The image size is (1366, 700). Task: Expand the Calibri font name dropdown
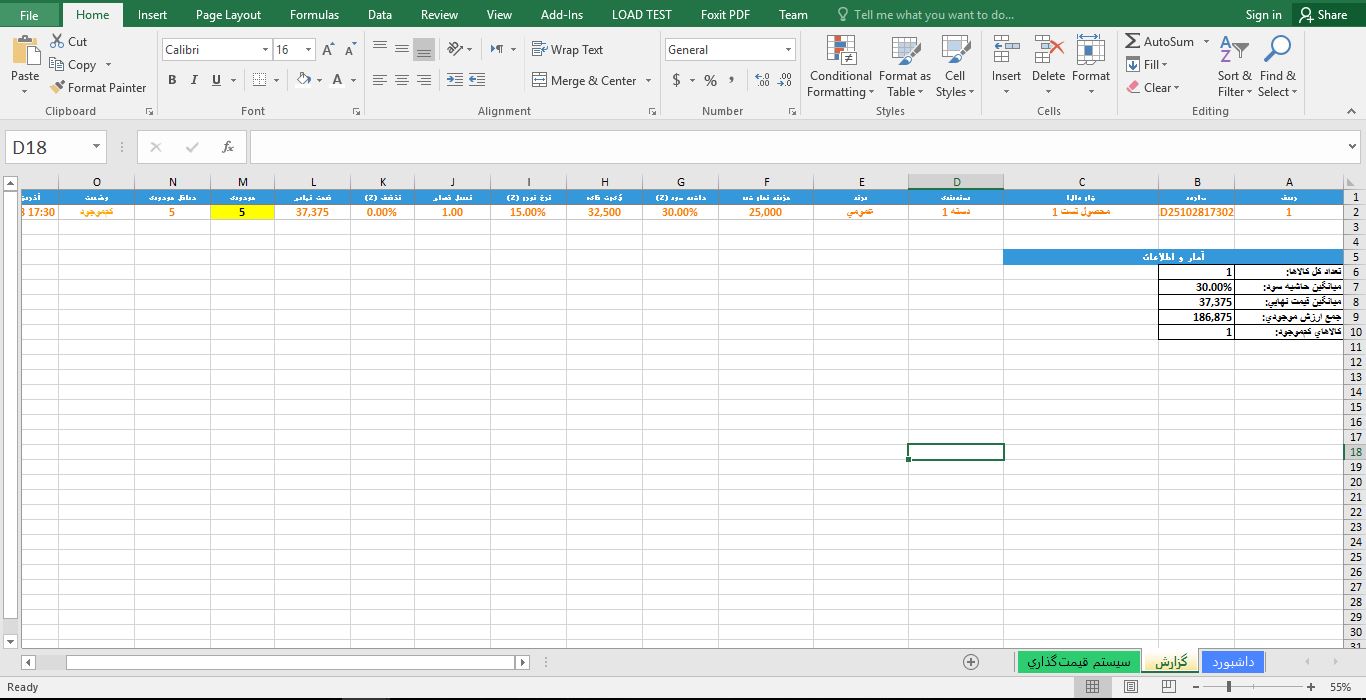265,50
